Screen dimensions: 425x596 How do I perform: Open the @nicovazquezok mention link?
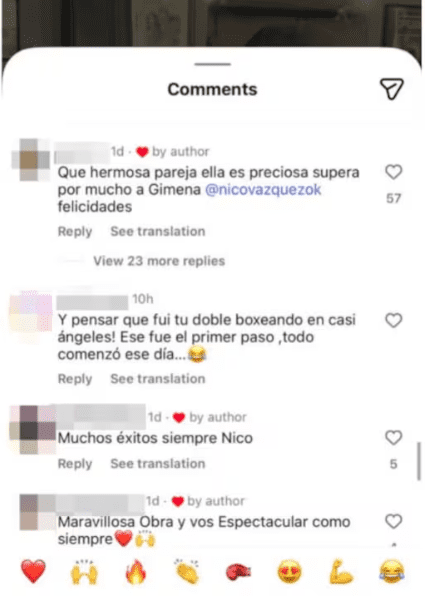[263, 189]
